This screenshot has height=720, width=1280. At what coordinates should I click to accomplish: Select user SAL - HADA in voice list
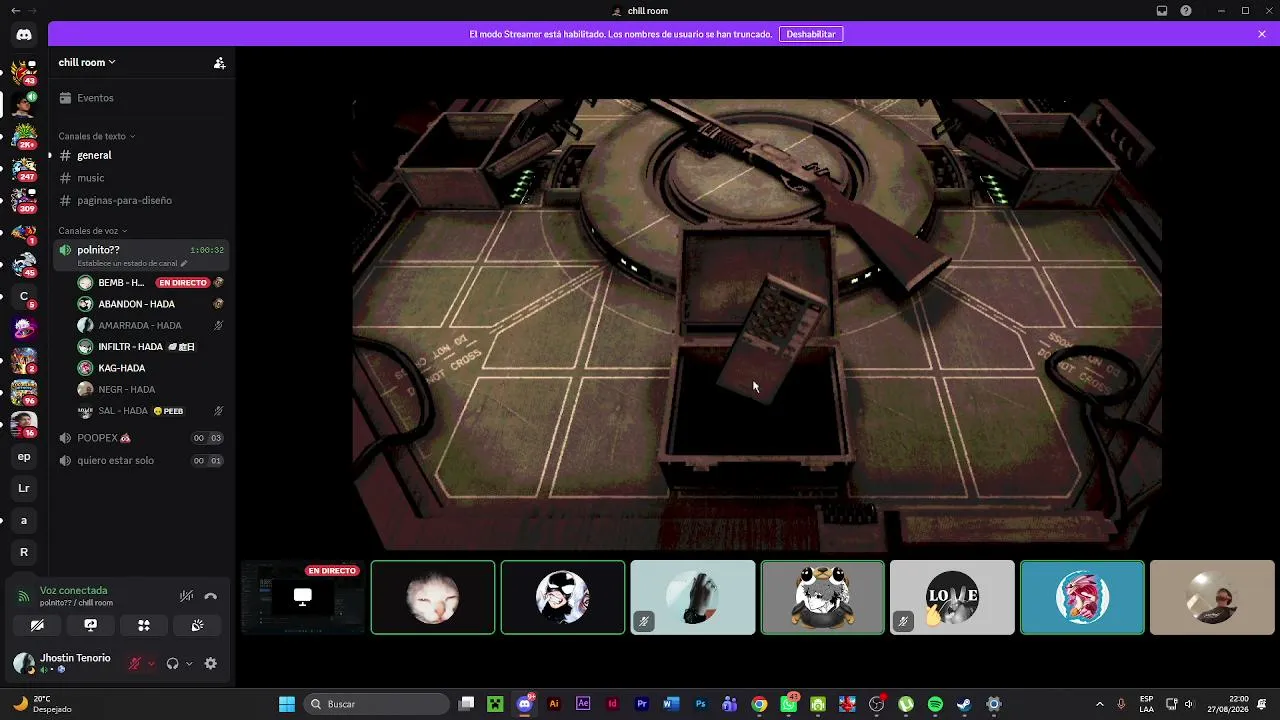pos(151,411)
